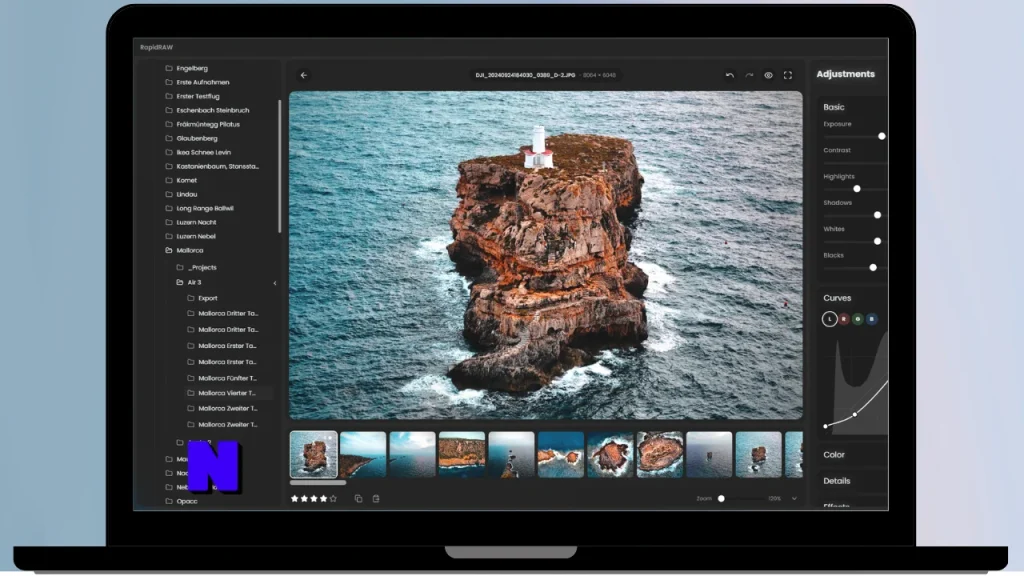Select the sky and sea horizon thumbnail
The image size is (1024, 576).
tap(412, 454)
